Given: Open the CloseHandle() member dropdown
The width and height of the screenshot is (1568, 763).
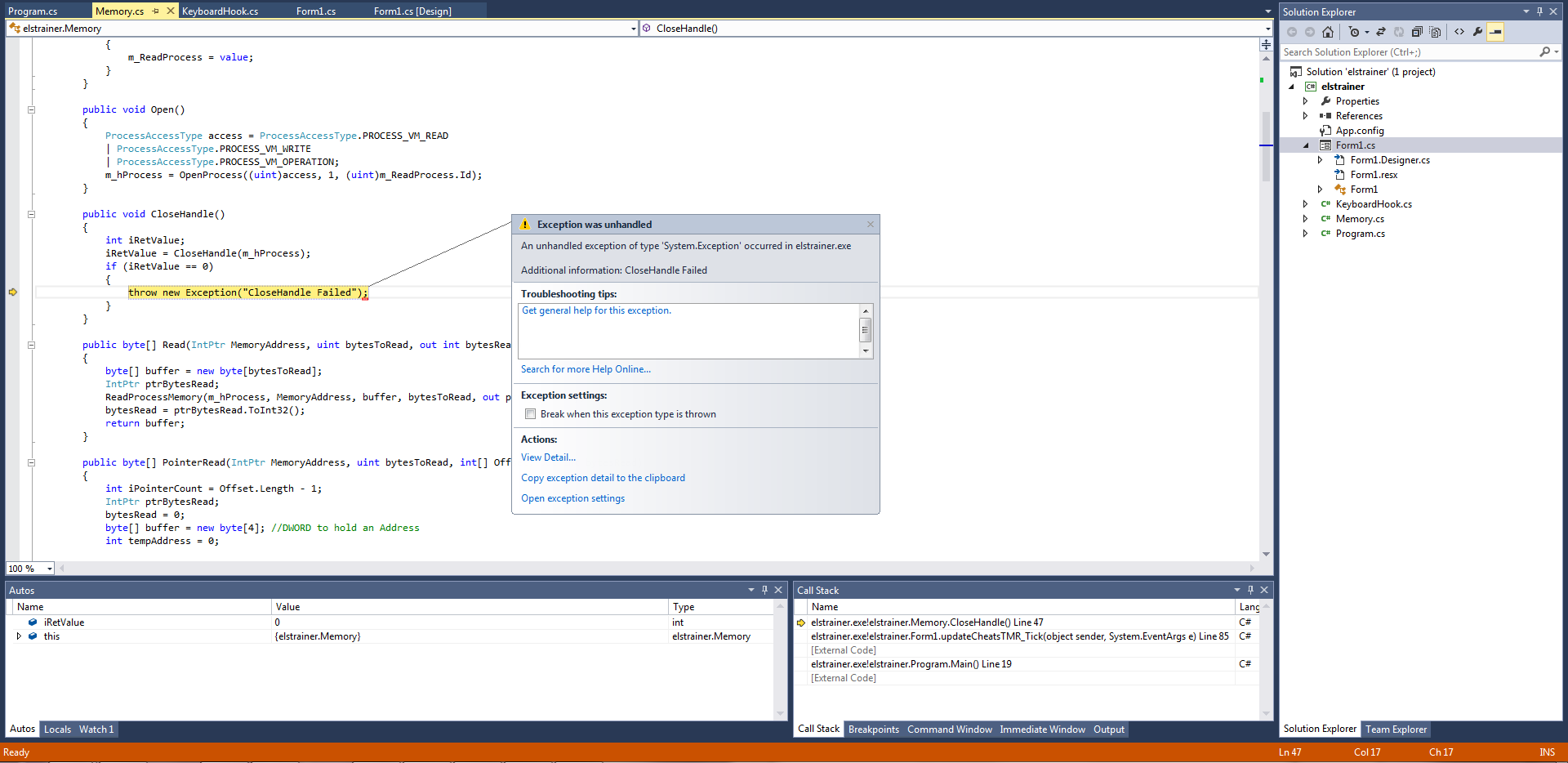Looking at the screenshot, I should tap(1267, 29).
